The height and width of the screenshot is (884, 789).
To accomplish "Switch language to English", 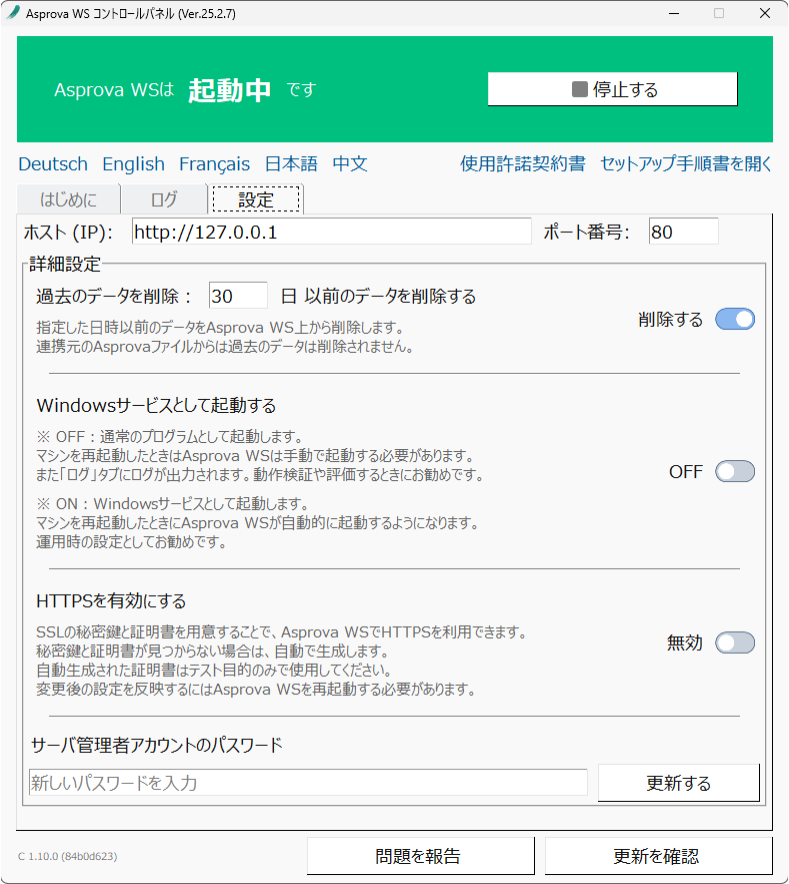I will (x=133, y=164).
